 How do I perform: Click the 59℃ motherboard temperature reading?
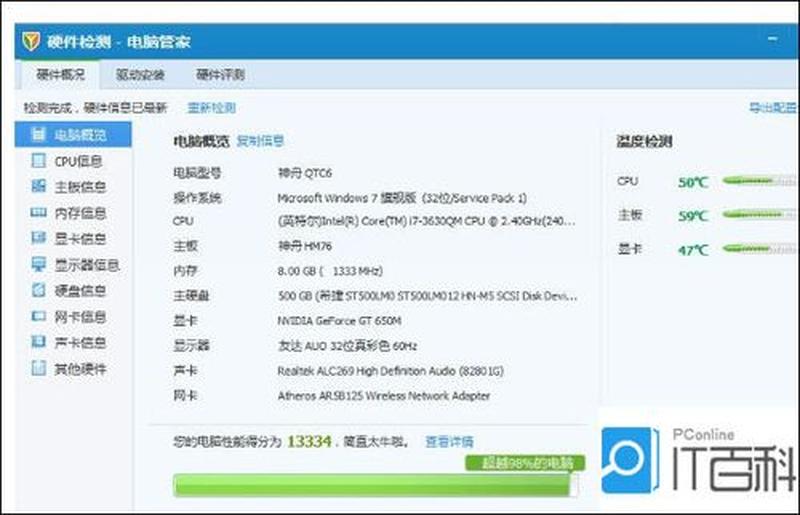point(693,216)
